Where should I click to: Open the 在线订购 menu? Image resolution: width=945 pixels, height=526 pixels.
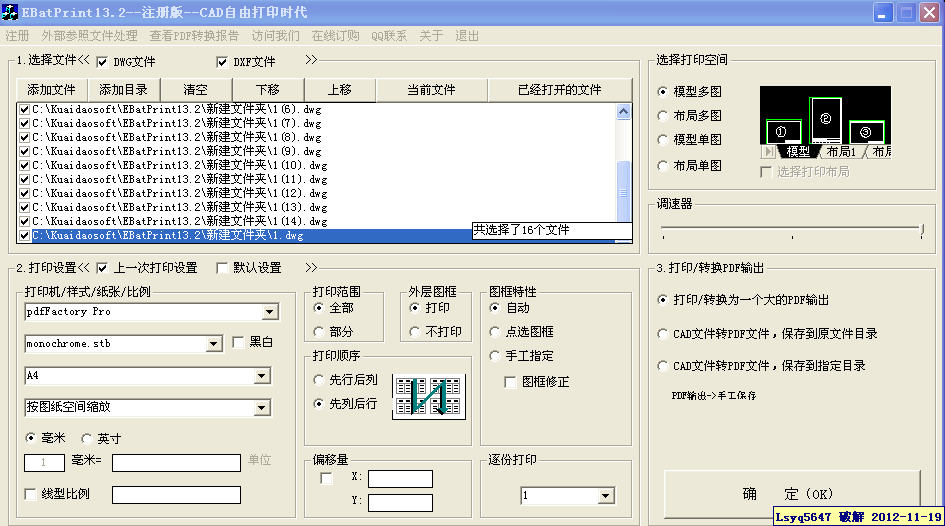pos(335,36)
